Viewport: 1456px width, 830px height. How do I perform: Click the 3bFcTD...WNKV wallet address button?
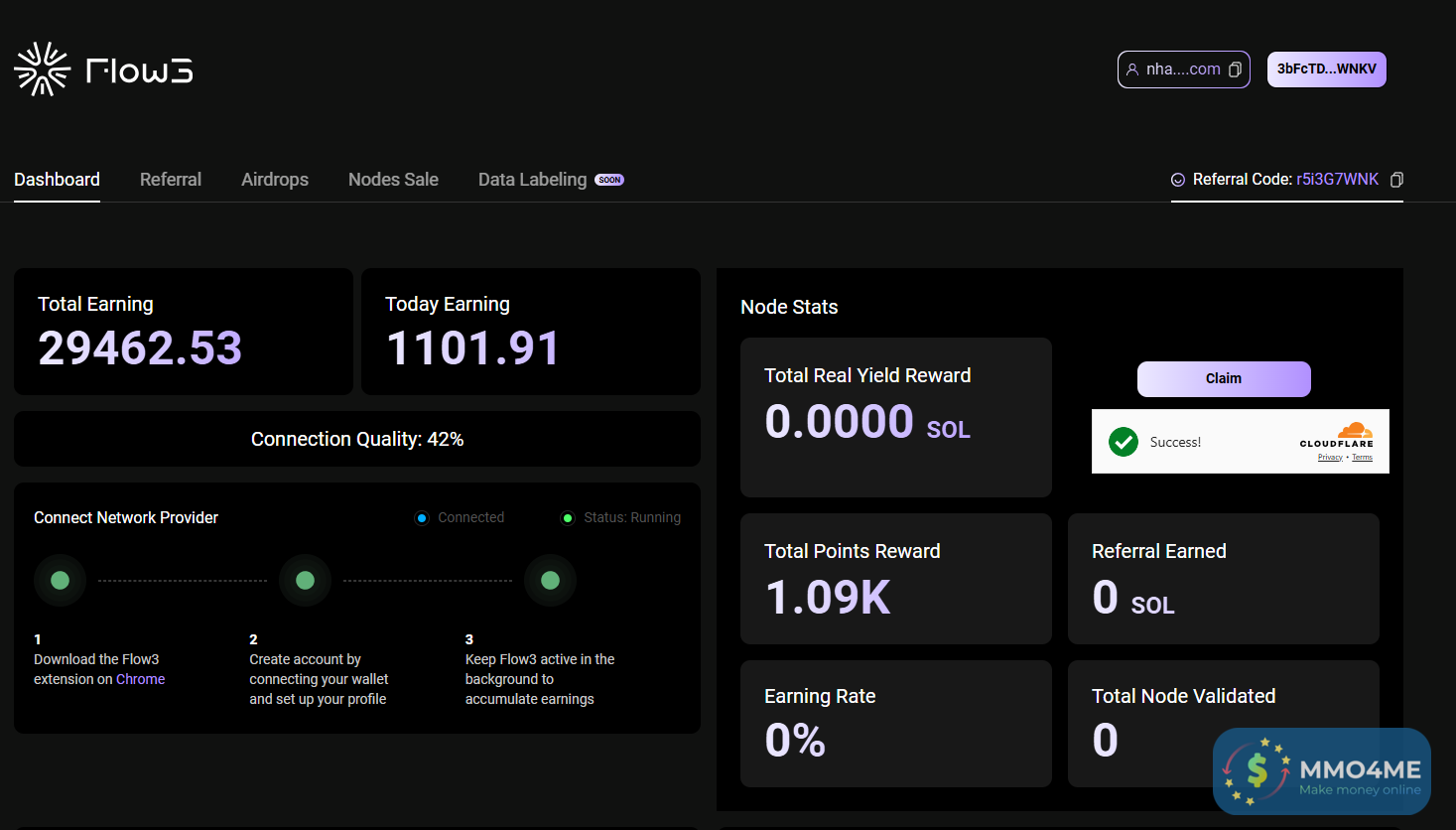point(1326,69)
